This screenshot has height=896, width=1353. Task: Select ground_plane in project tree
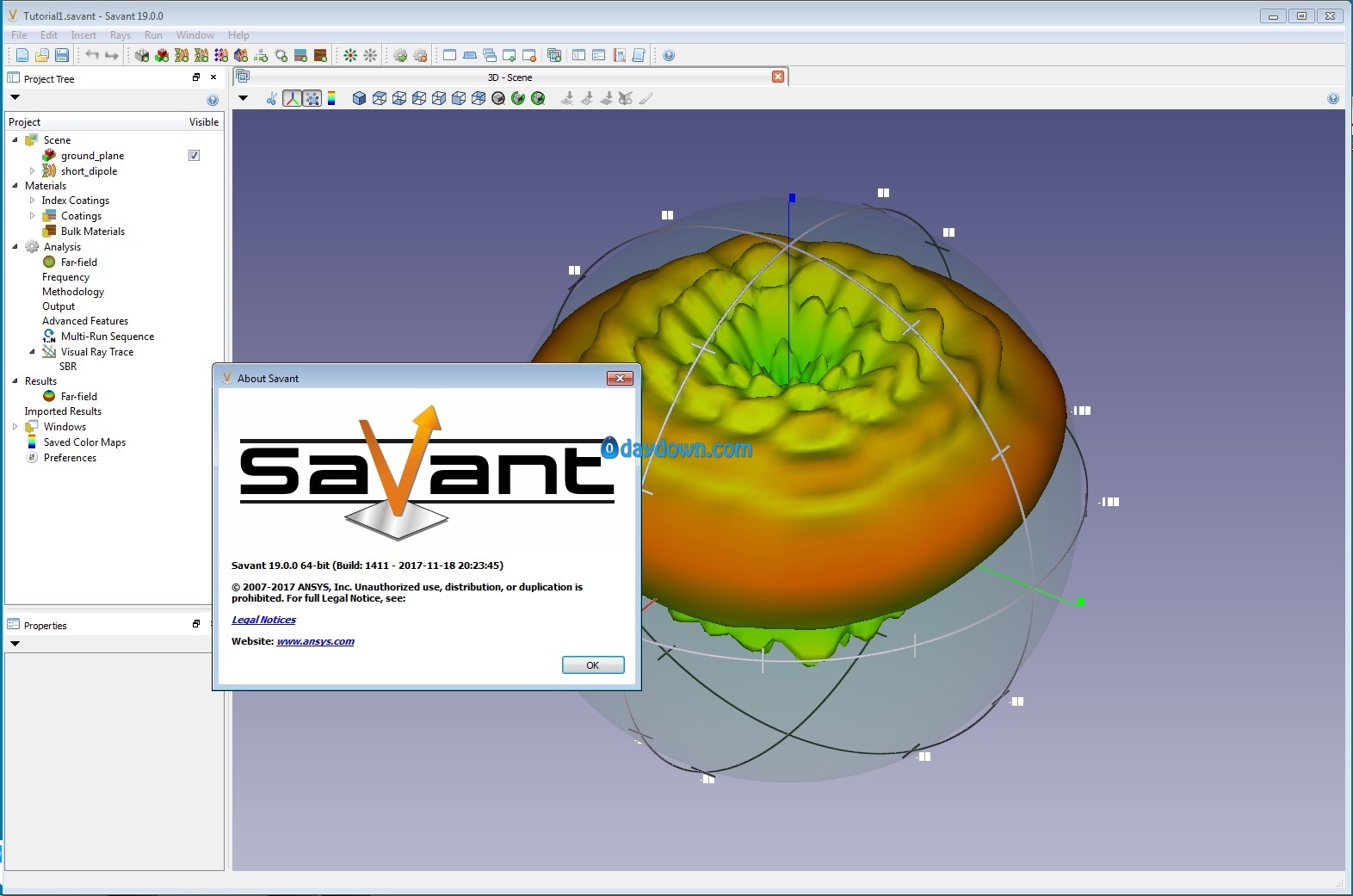coord(92,156)
